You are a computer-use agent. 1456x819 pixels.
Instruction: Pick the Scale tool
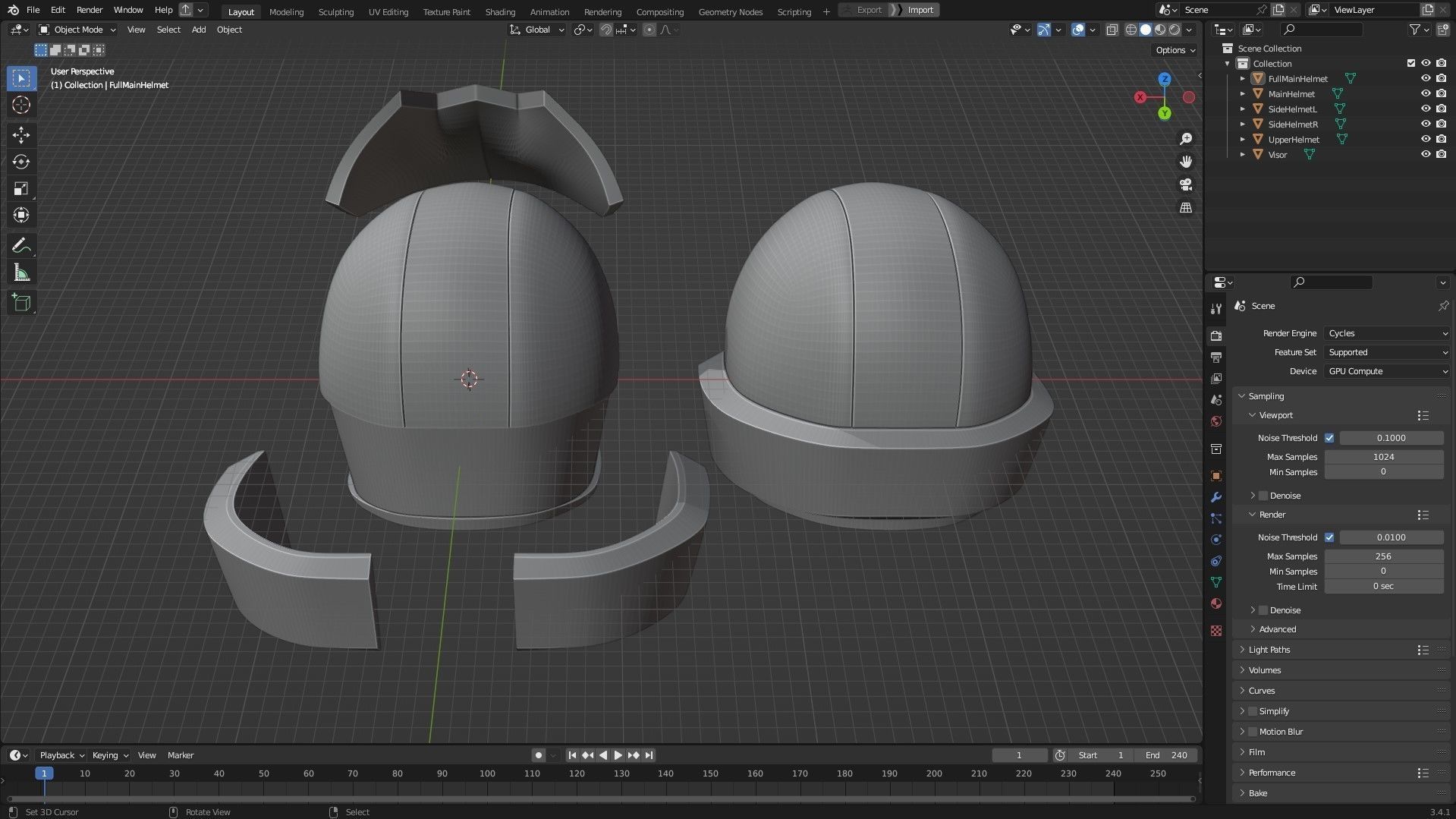[x=21, y=188]
